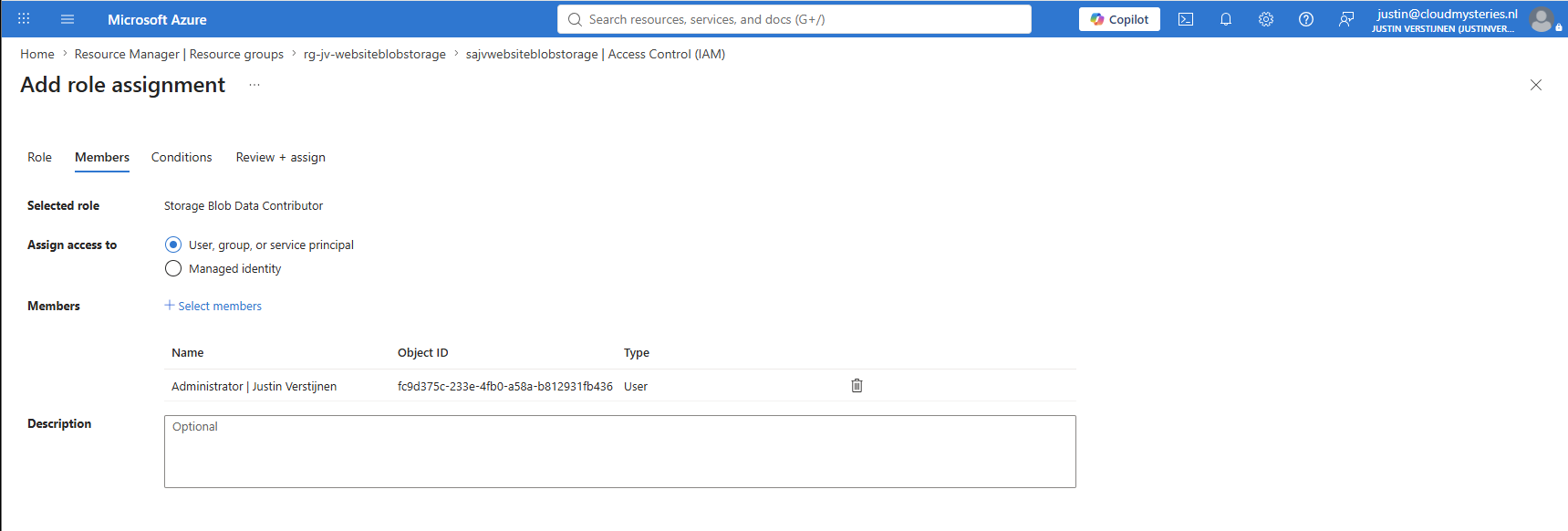Click the Copilot button
This screenshot has height=531, width=1568.
coord(1119,19)
